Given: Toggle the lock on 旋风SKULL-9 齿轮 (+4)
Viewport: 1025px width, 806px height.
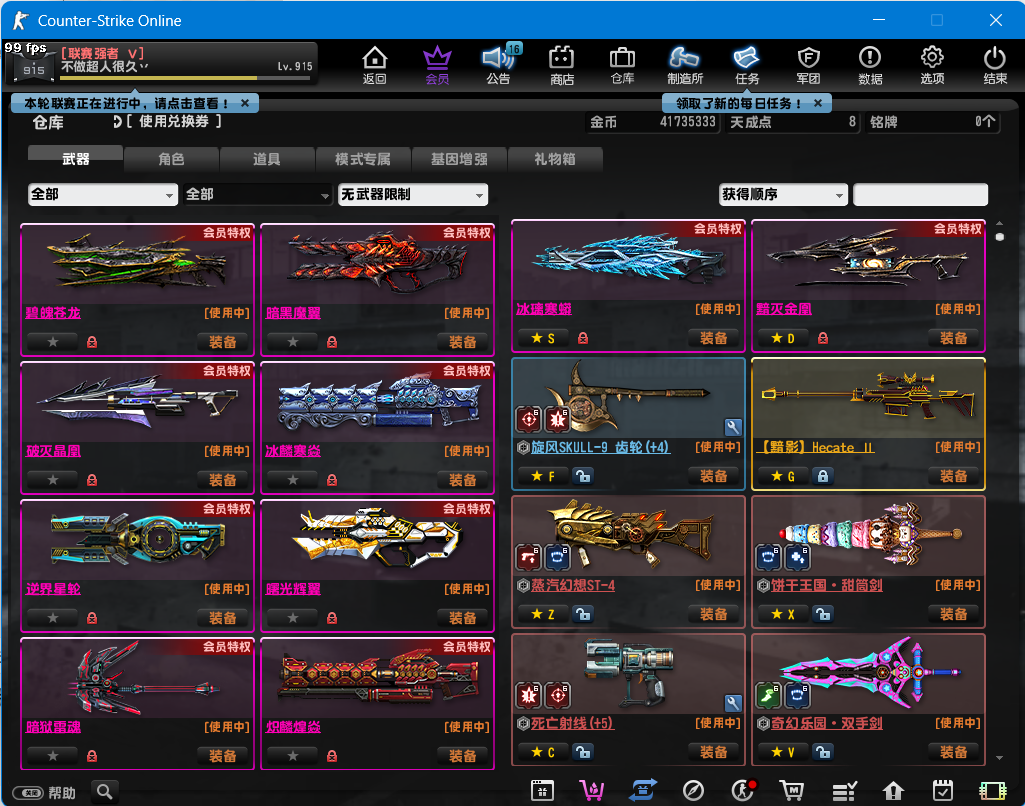Looking at the screenshot, I should [582, 476].
